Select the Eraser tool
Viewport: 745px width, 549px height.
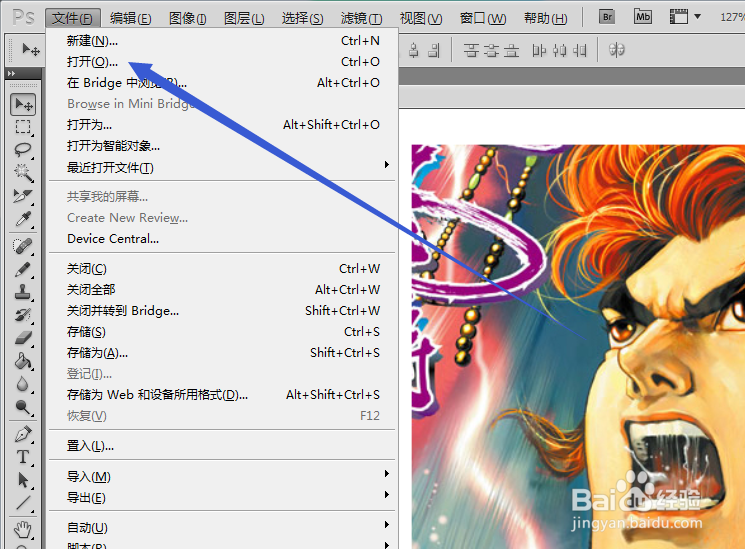[23, 337]
